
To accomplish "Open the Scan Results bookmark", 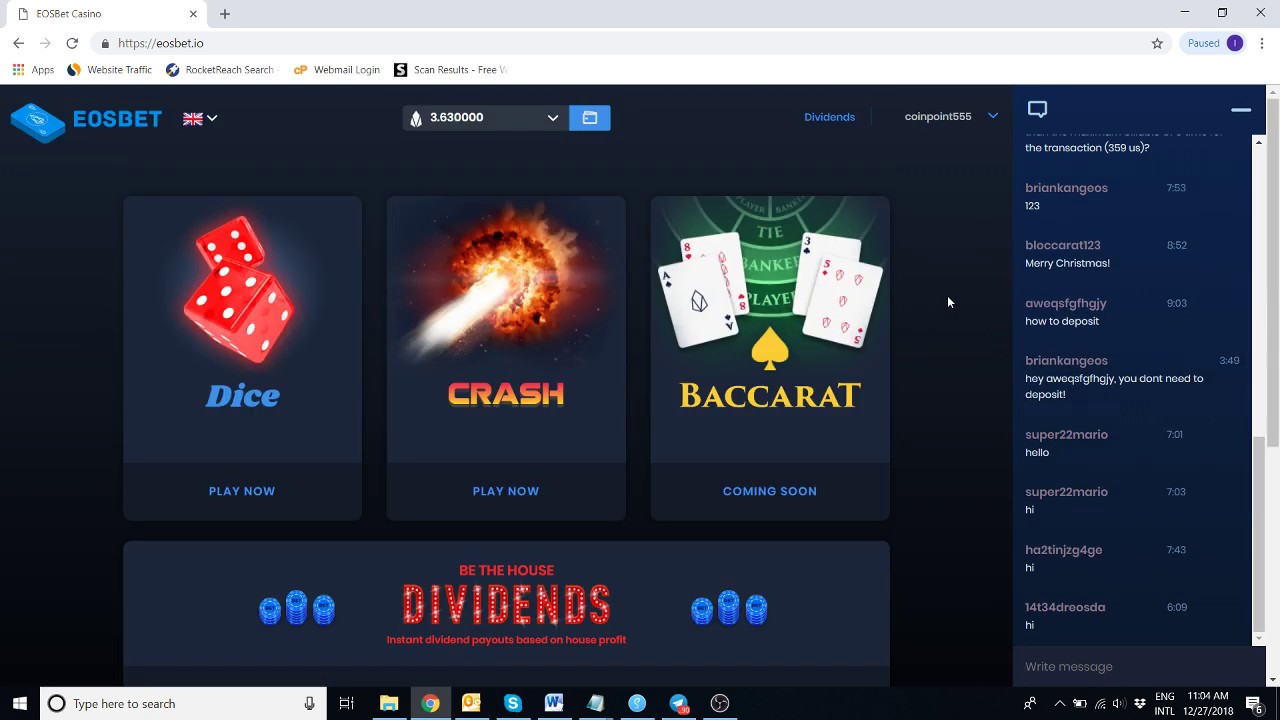I will point(451,70).
